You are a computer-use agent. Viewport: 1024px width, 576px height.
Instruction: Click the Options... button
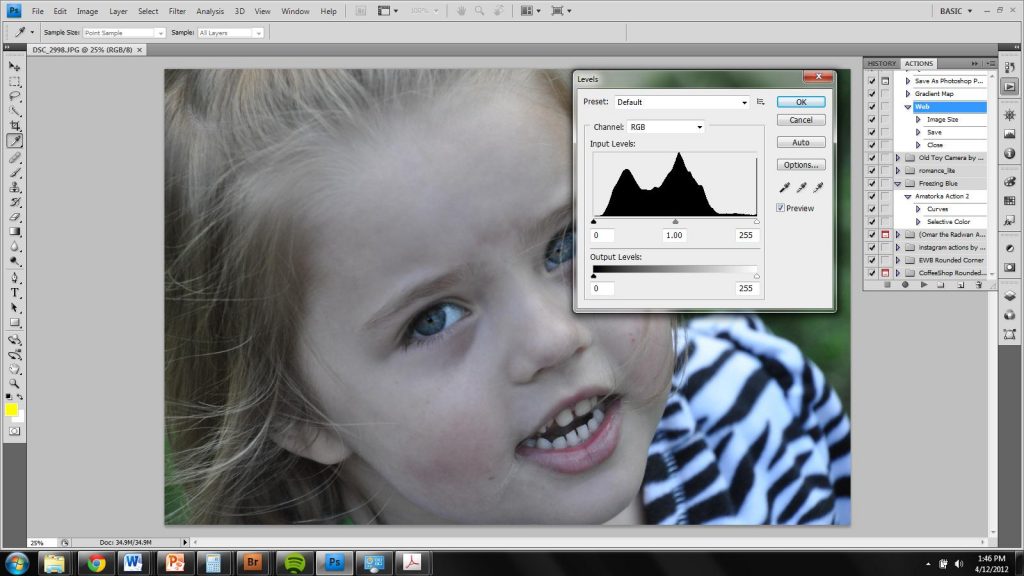pos(800,165)
